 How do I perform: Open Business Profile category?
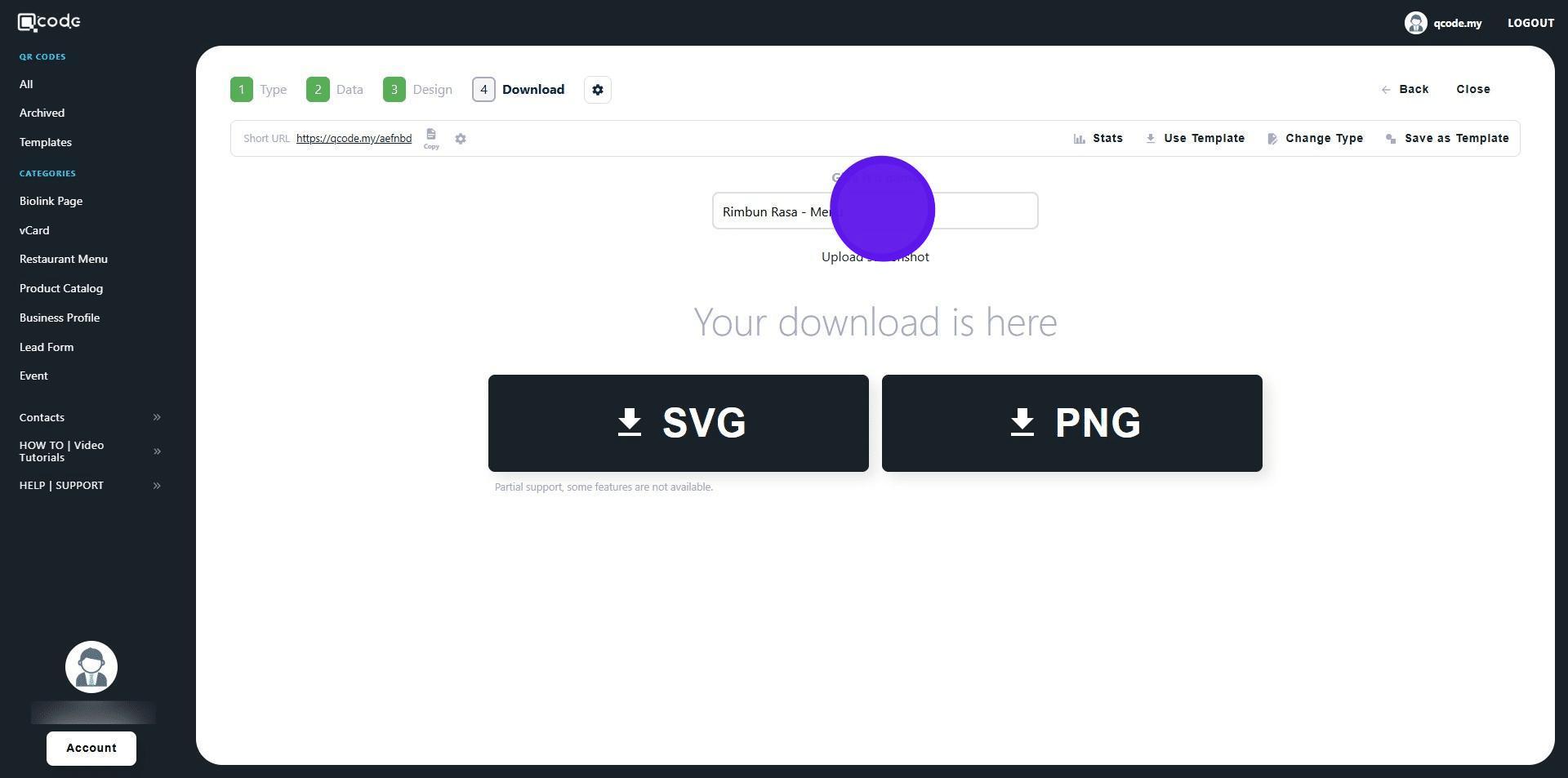[60, 318]
